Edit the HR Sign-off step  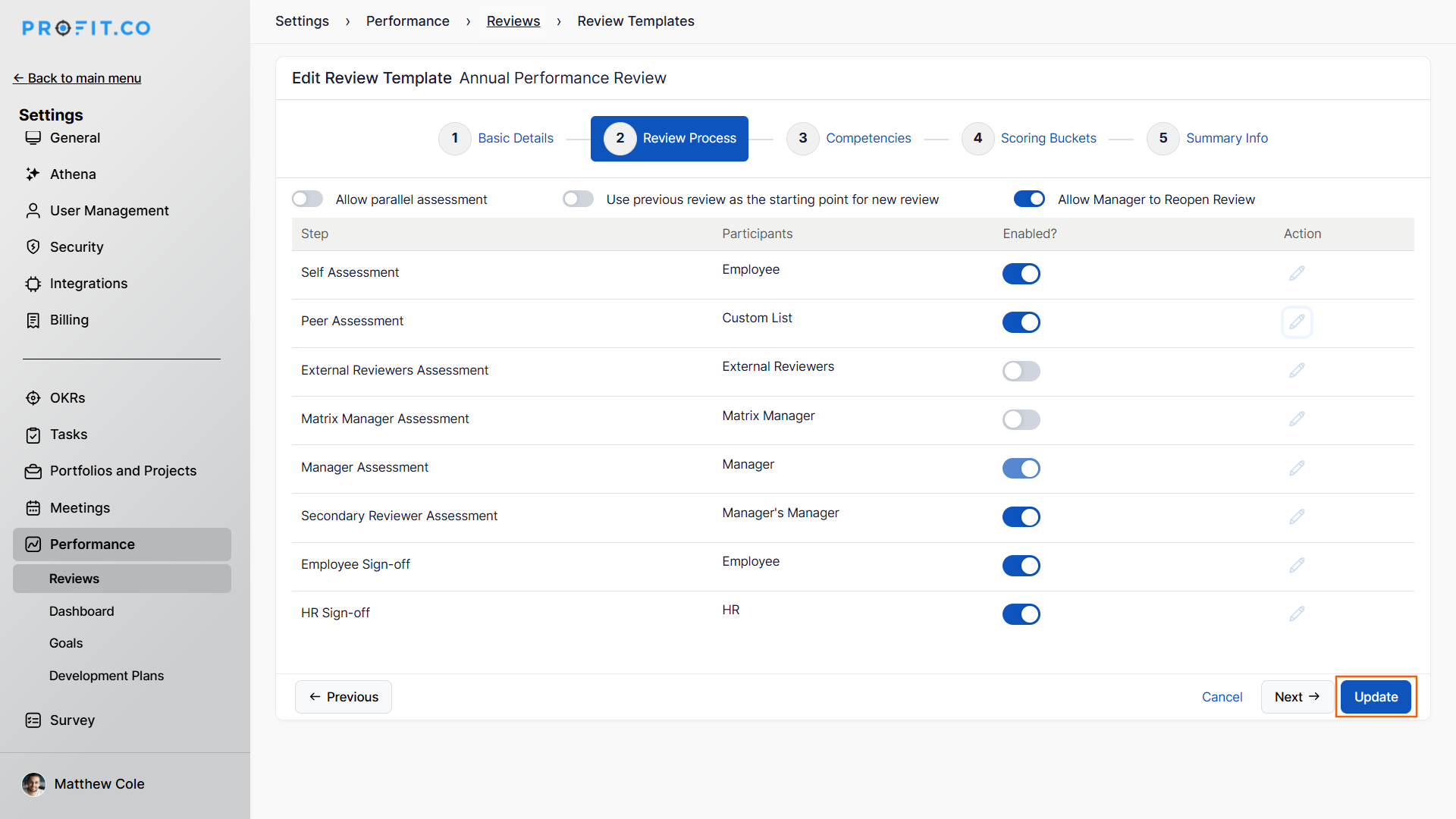tap(1297, 613)
